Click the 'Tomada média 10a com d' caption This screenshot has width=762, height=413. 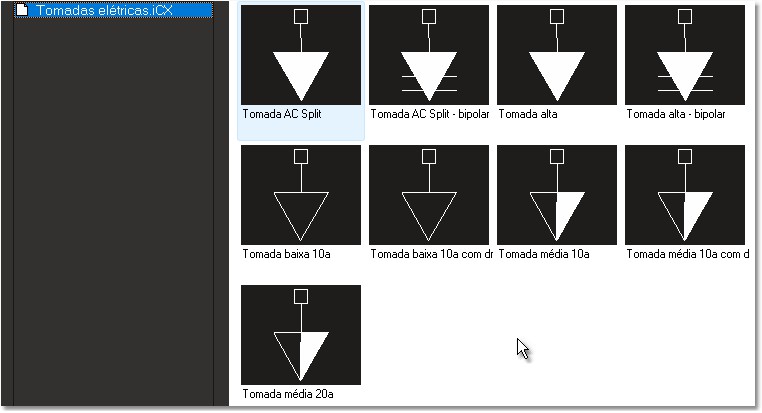(685, 254)
